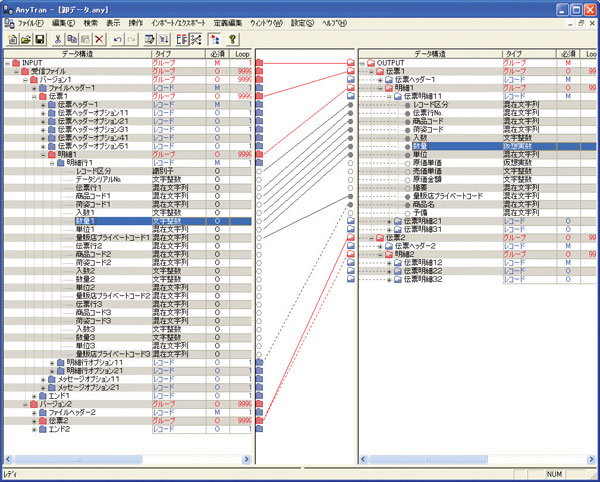Click the blue folder icon of ファイルヘッダー1
This screenshot has height=482, width=600.
[43, 88]
